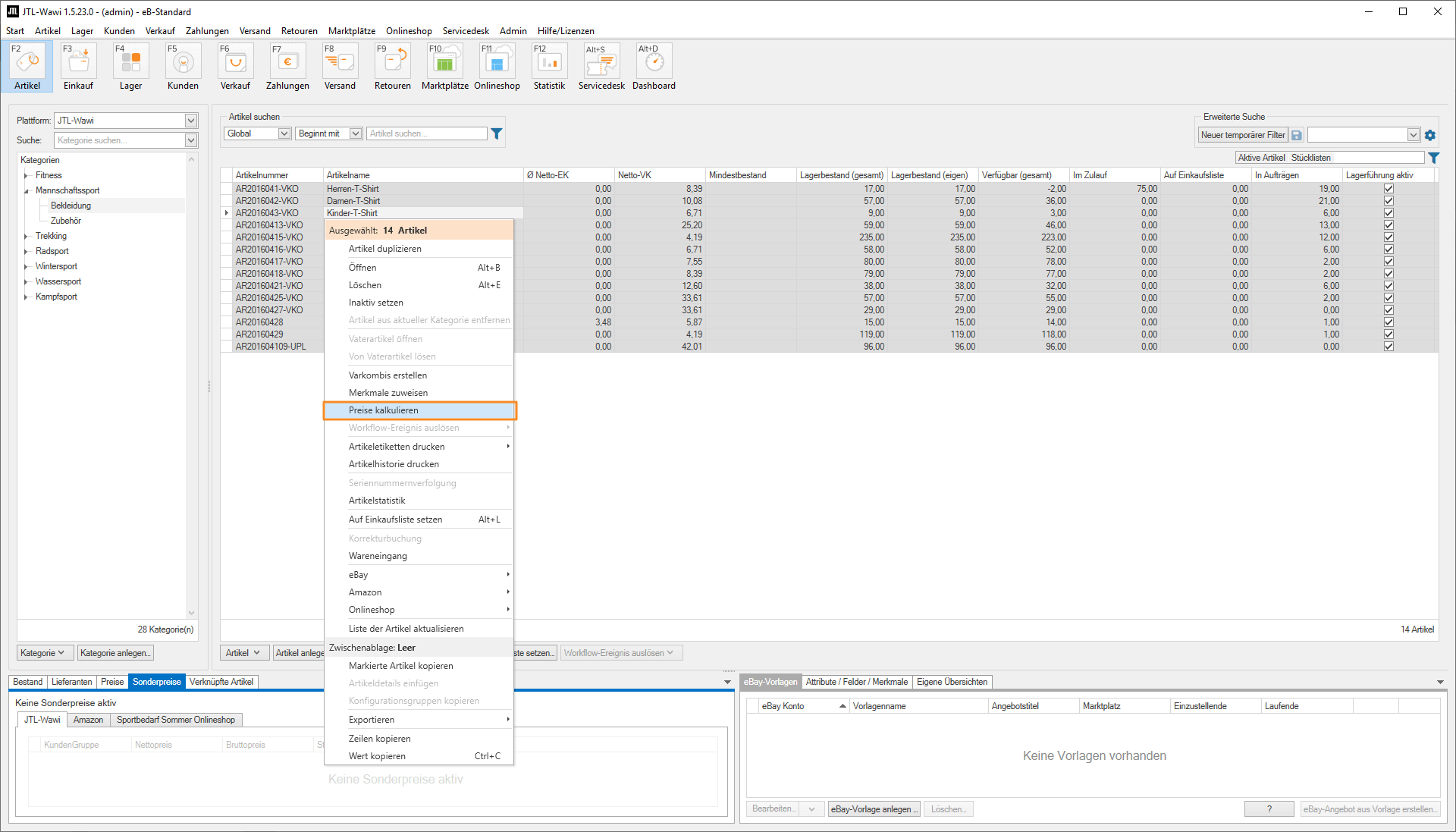Toggle Lagerführung aktiv for AR20160428

(x=1389, y=322)
